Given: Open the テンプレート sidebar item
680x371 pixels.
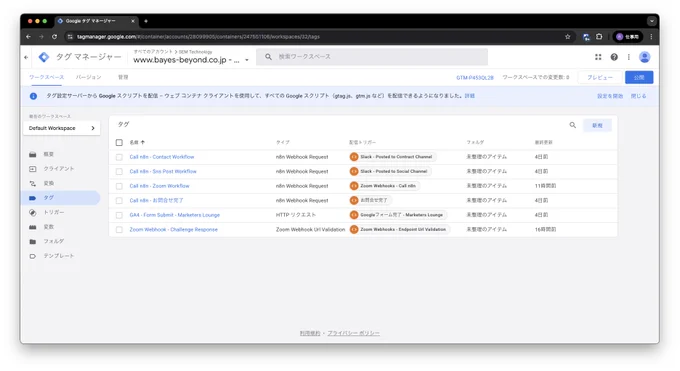Looking at the screenshot, I should [61, 256].
